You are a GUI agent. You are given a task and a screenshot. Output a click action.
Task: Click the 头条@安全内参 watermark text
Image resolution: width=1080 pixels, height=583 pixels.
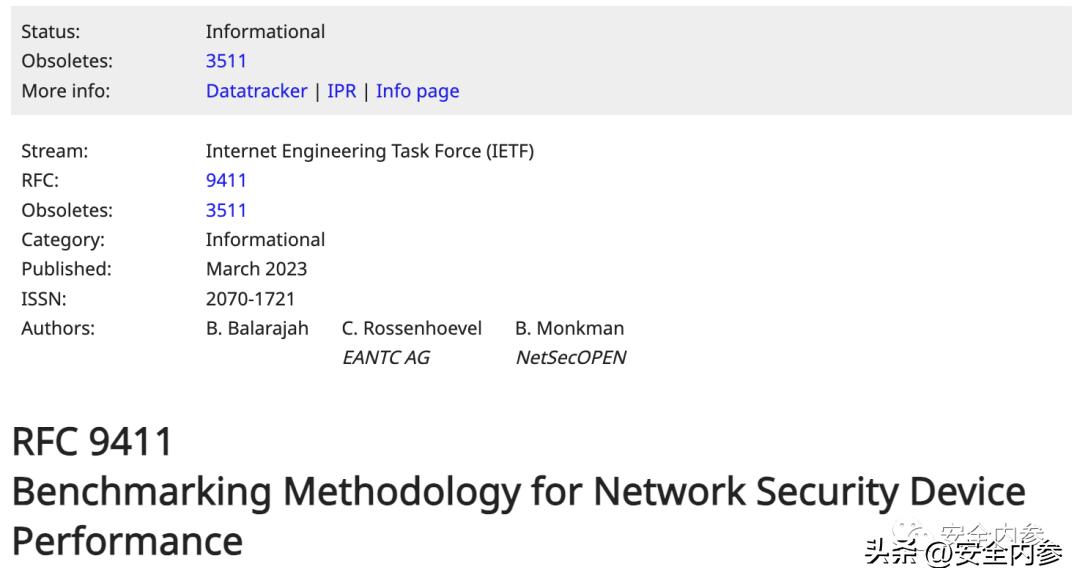(x=964, y=552)
